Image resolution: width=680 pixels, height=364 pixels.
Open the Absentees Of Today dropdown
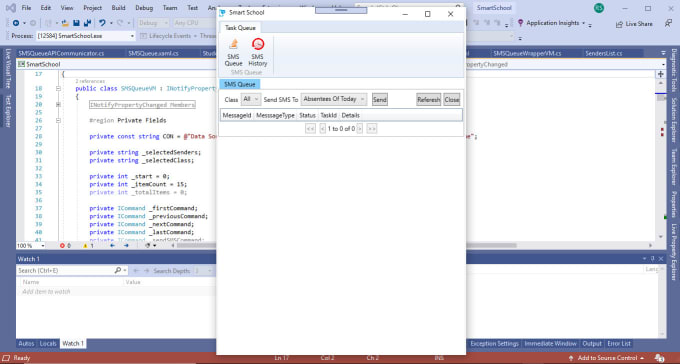tap(334, 99)
